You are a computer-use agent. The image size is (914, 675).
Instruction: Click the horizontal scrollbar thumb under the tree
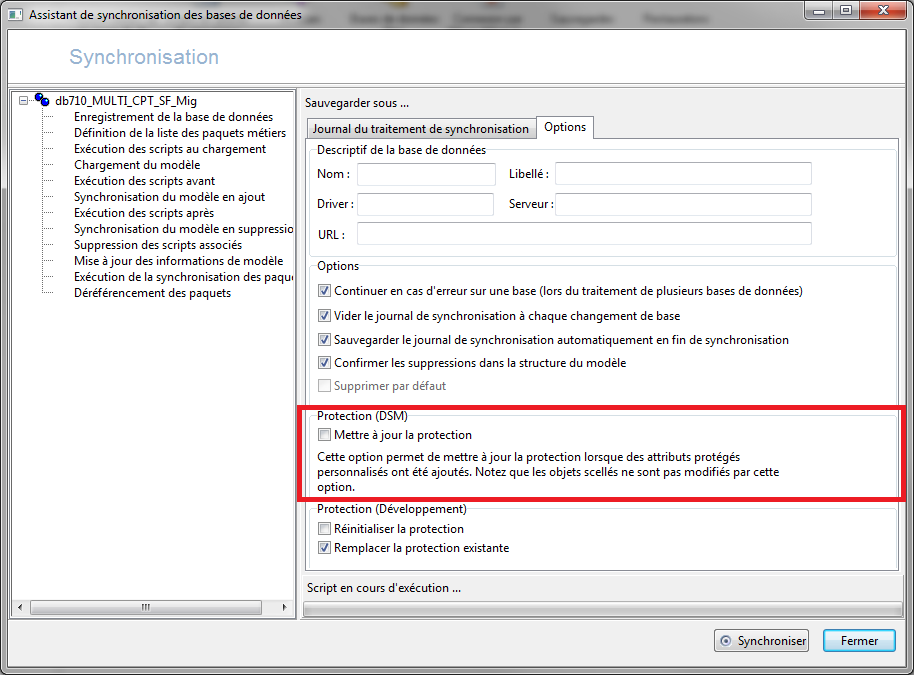pyautogui.click(x=146, y=607)
